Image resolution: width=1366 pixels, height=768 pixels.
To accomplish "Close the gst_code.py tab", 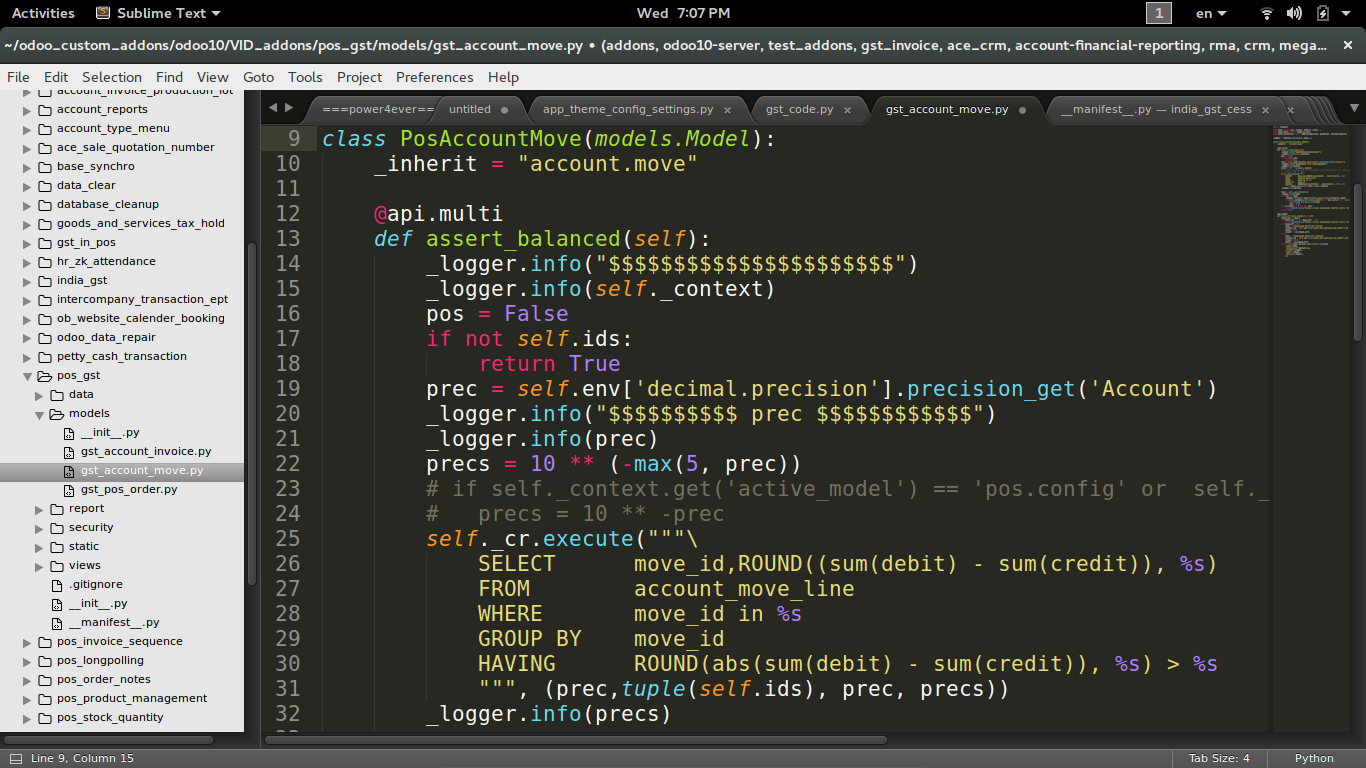I will [847, 110].
